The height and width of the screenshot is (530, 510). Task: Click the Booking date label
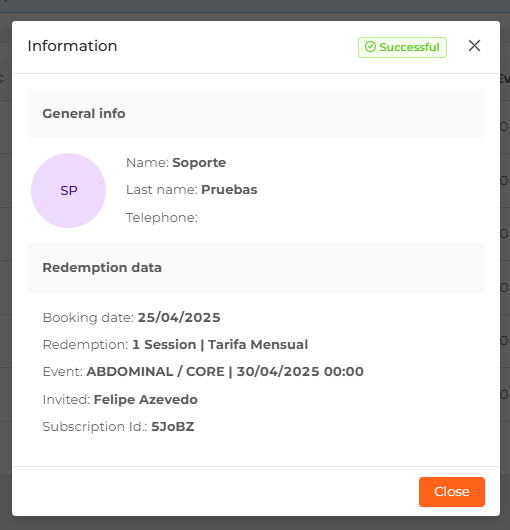click(x=88, y=318)
